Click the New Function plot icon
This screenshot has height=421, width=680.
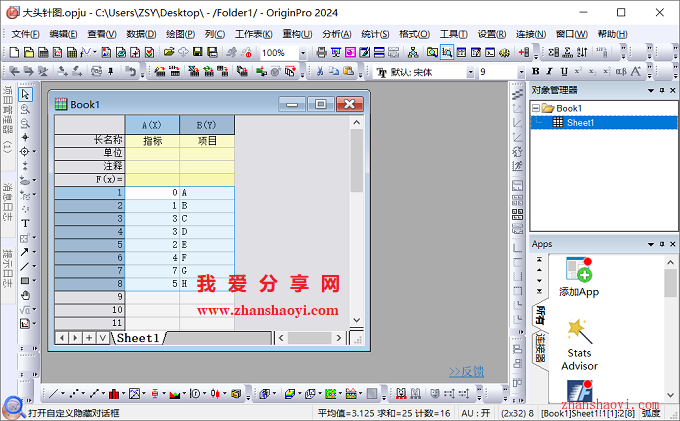coord(85,53)
